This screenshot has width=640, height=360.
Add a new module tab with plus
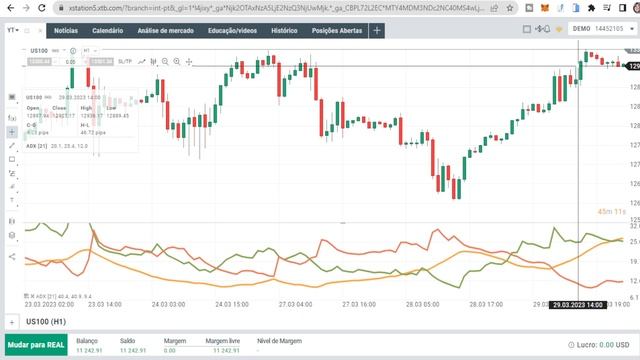(x=377, y=31)
